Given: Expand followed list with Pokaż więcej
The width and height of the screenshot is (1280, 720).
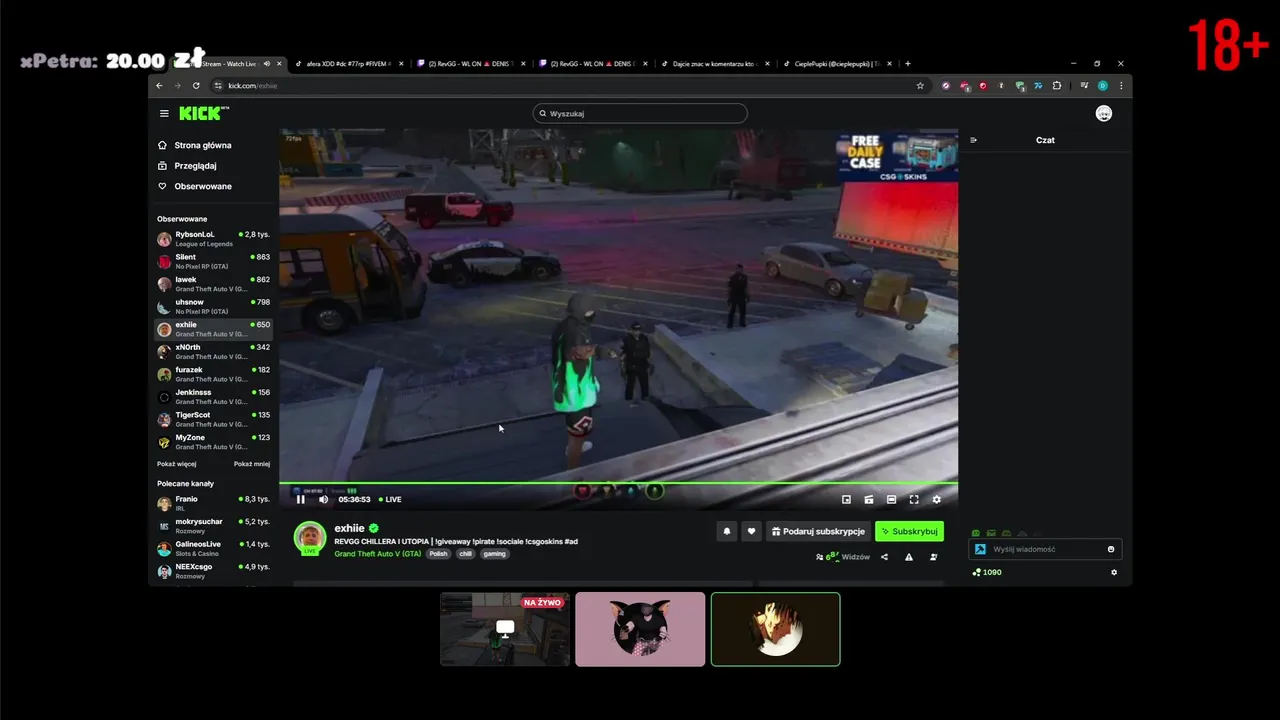Looking at the screenshot, I should (x=177, y=464).
